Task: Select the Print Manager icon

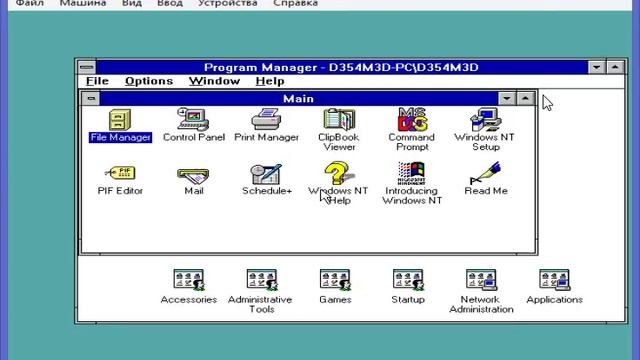Action: tap(266, 120)
